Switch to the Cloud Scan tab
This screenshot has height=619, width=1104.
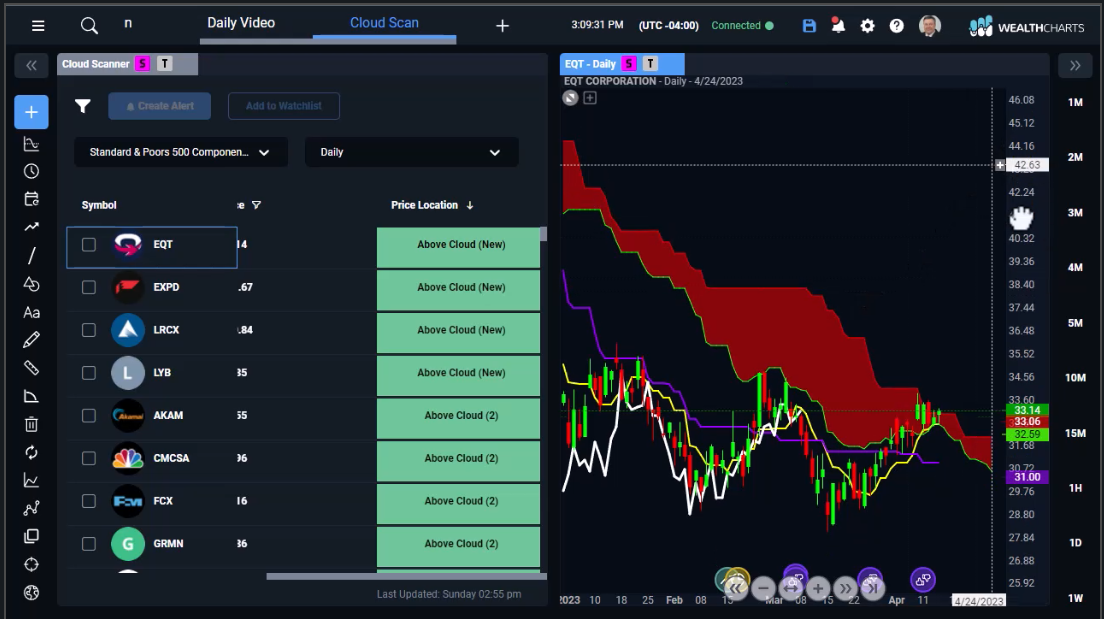384,23
